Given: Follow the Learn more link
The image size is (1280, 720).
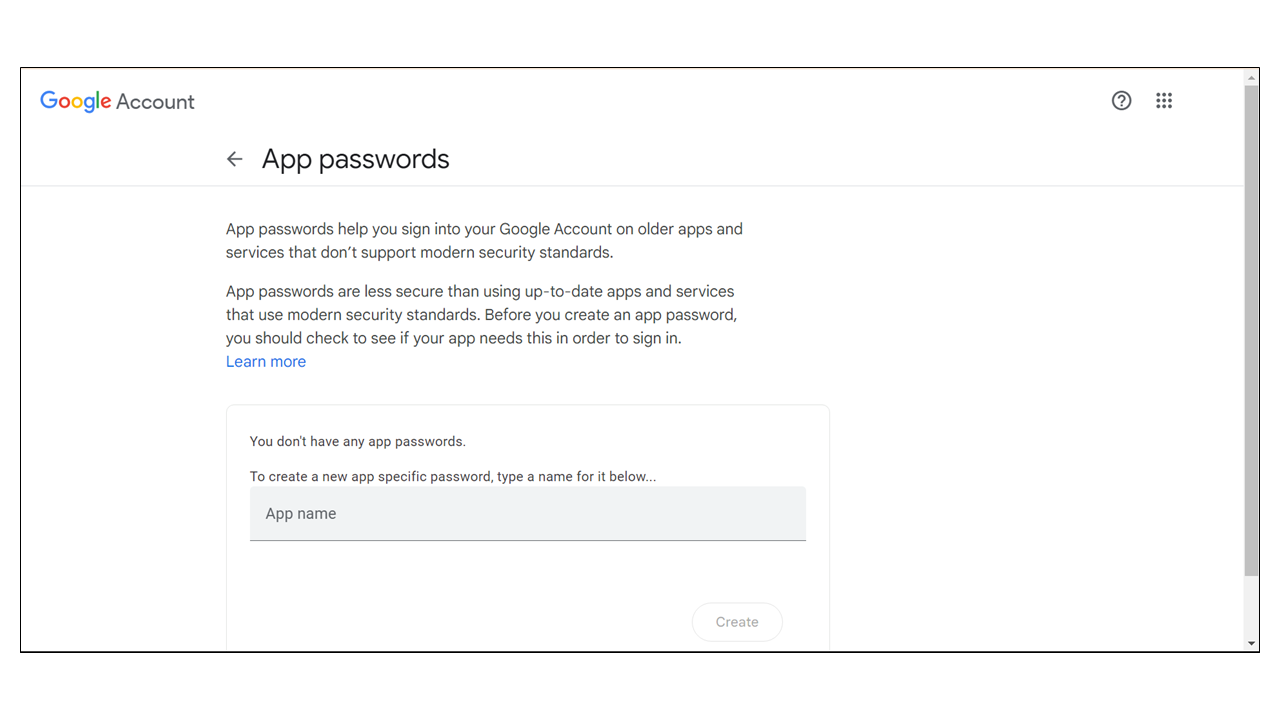Looking at the screenshot, I should [266, 362].
